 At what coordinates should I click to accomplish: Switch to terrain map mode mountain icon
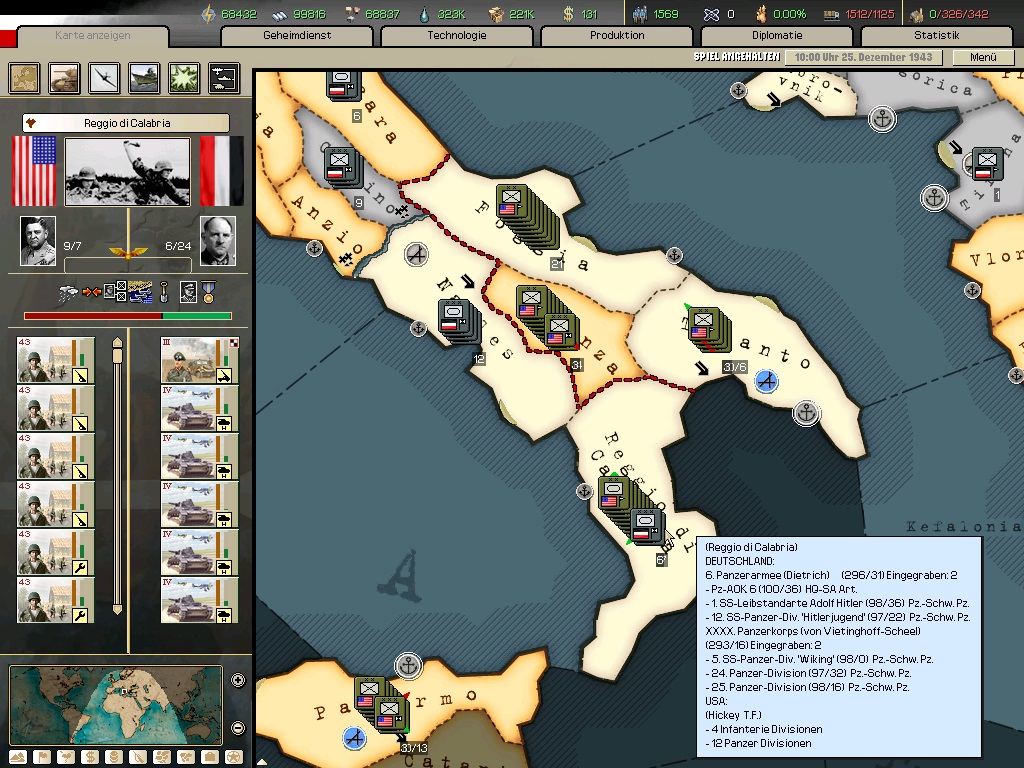click(18, 758)
